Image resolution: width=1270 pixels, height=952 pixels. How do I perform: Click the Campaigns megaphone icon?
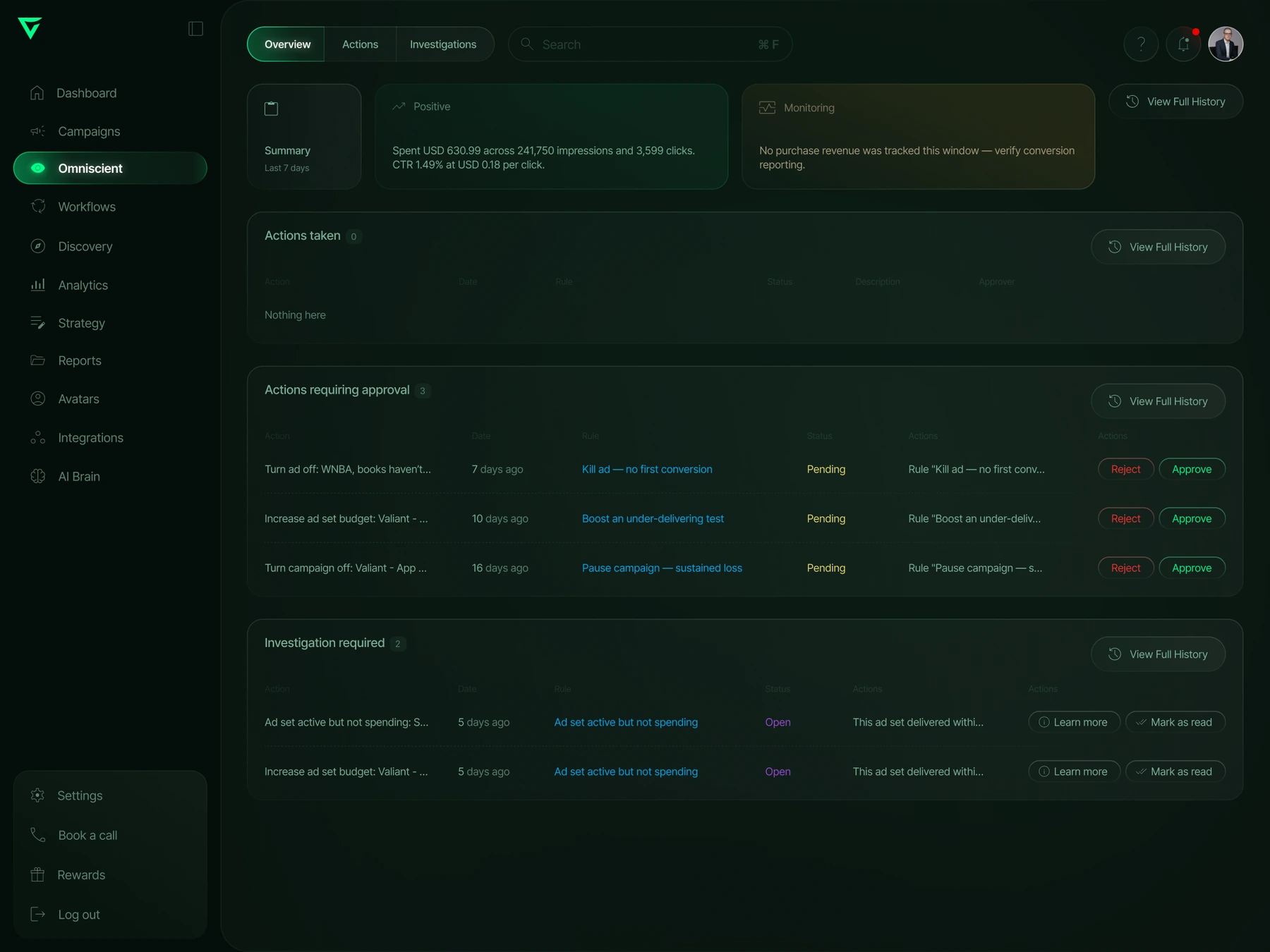(37, 131)
